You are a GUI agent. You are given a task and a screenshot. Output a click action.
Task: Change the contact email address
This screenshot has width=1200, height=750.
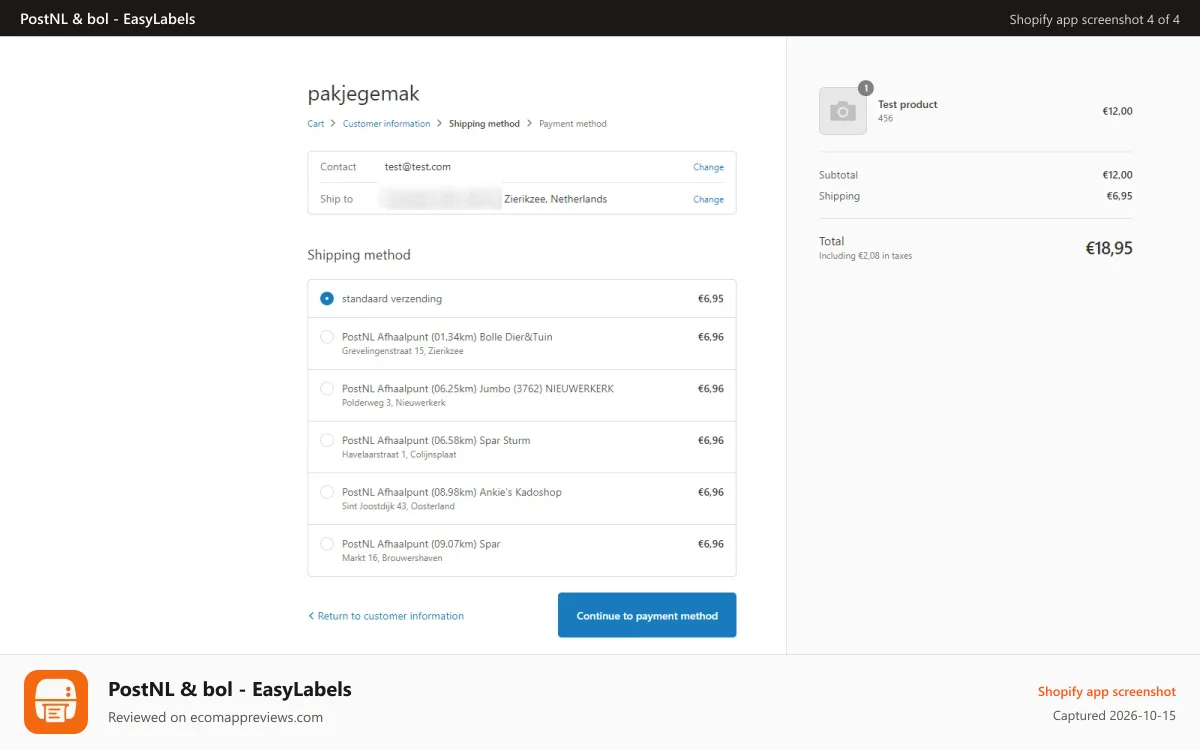coord(708,167)
